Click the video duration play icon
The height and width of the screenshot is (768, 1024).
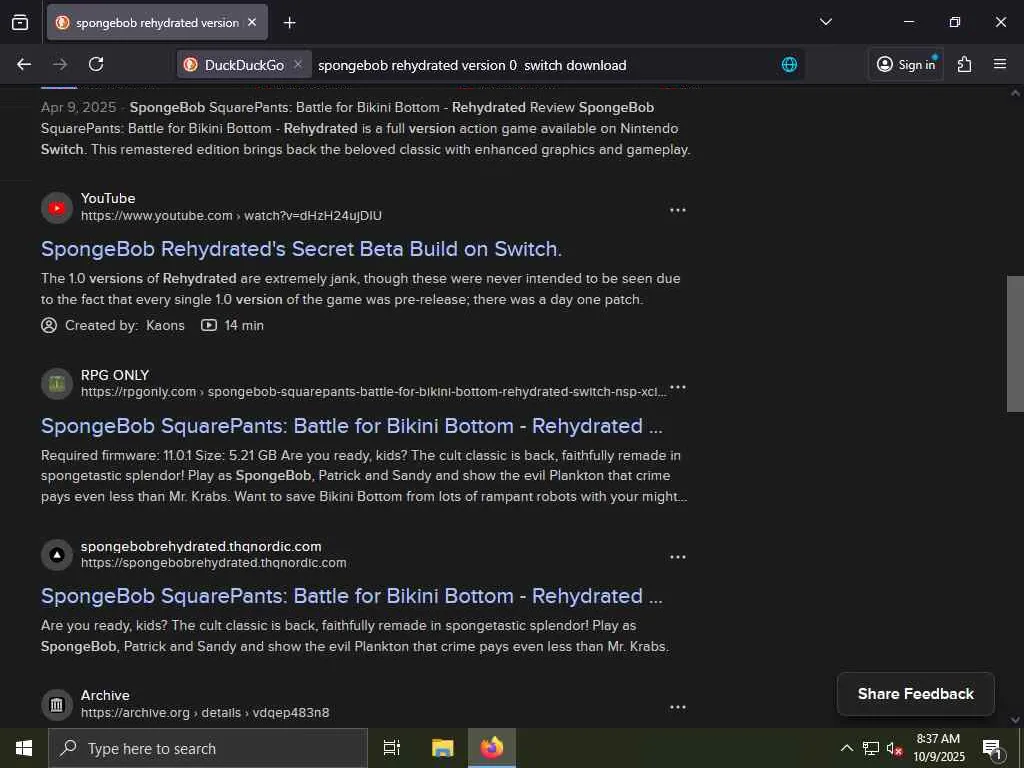click(208, 325)
